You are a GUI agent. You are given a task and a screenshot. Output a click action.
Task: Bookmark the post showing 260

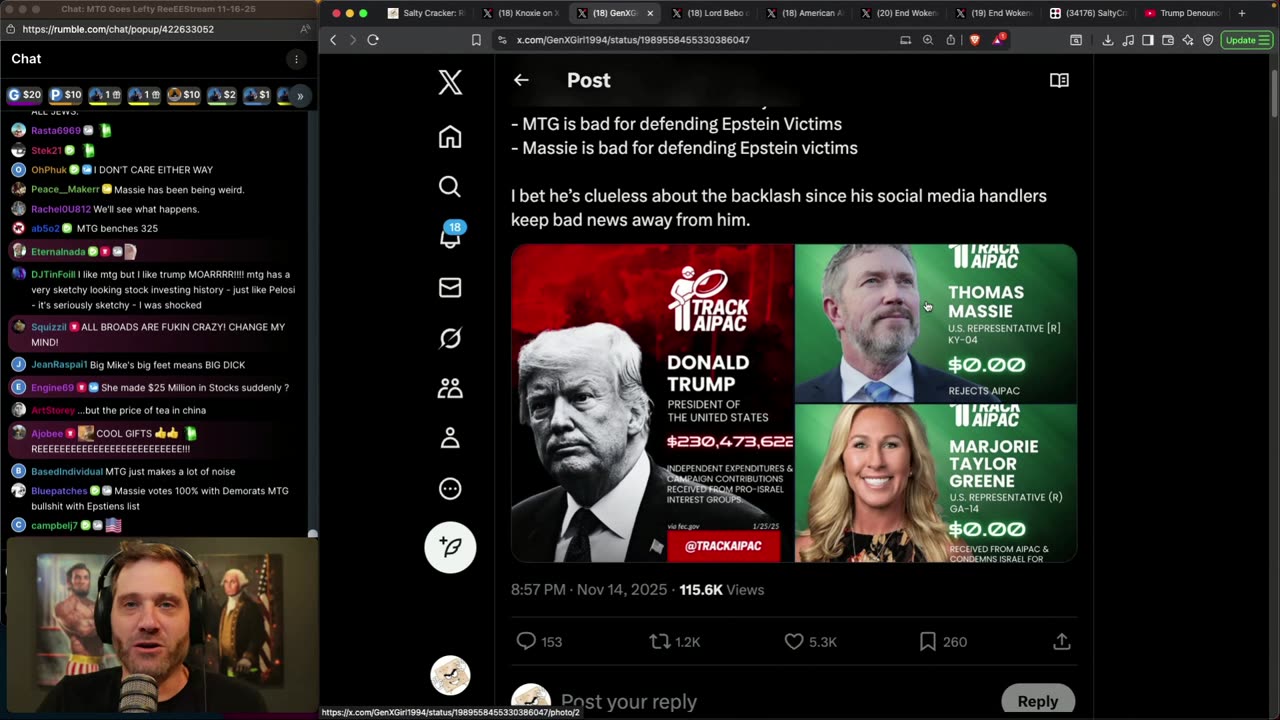click(x=928, y=641)
